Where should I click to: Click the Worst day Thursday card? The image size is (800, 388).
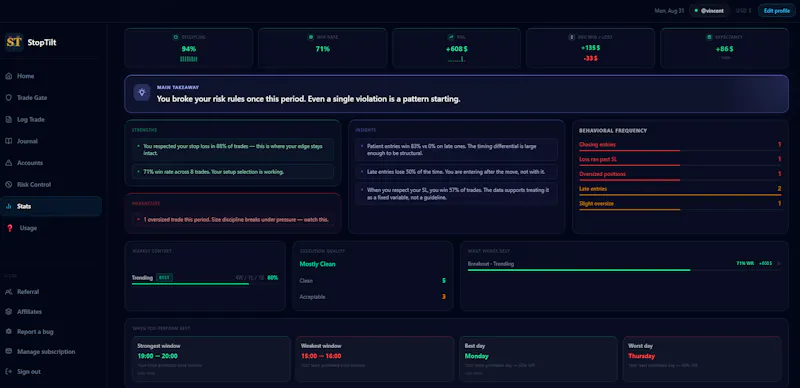click(702, 359)
